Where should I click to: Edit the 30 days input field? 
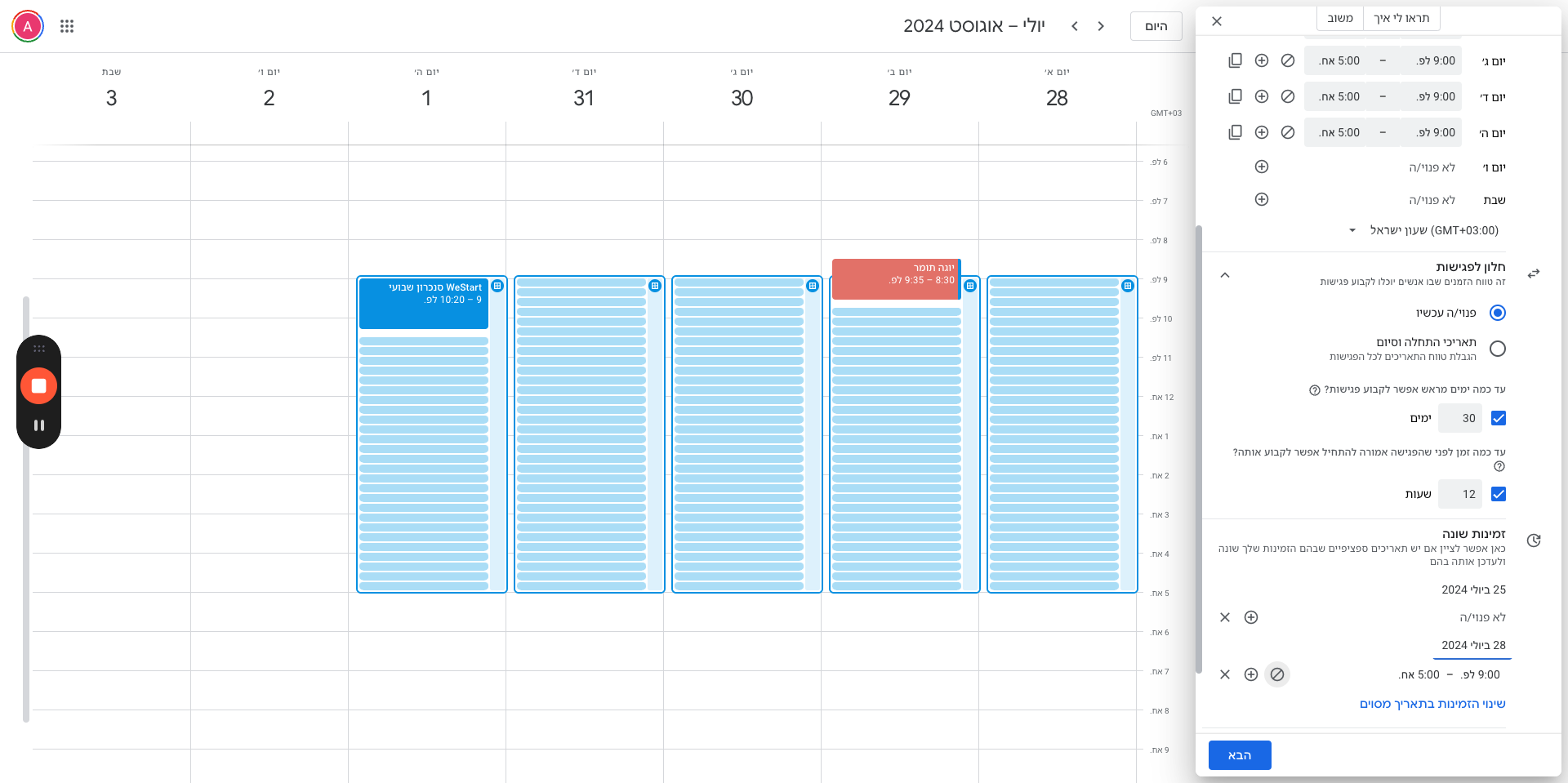pyautogui.click(x=1460, y=418)
